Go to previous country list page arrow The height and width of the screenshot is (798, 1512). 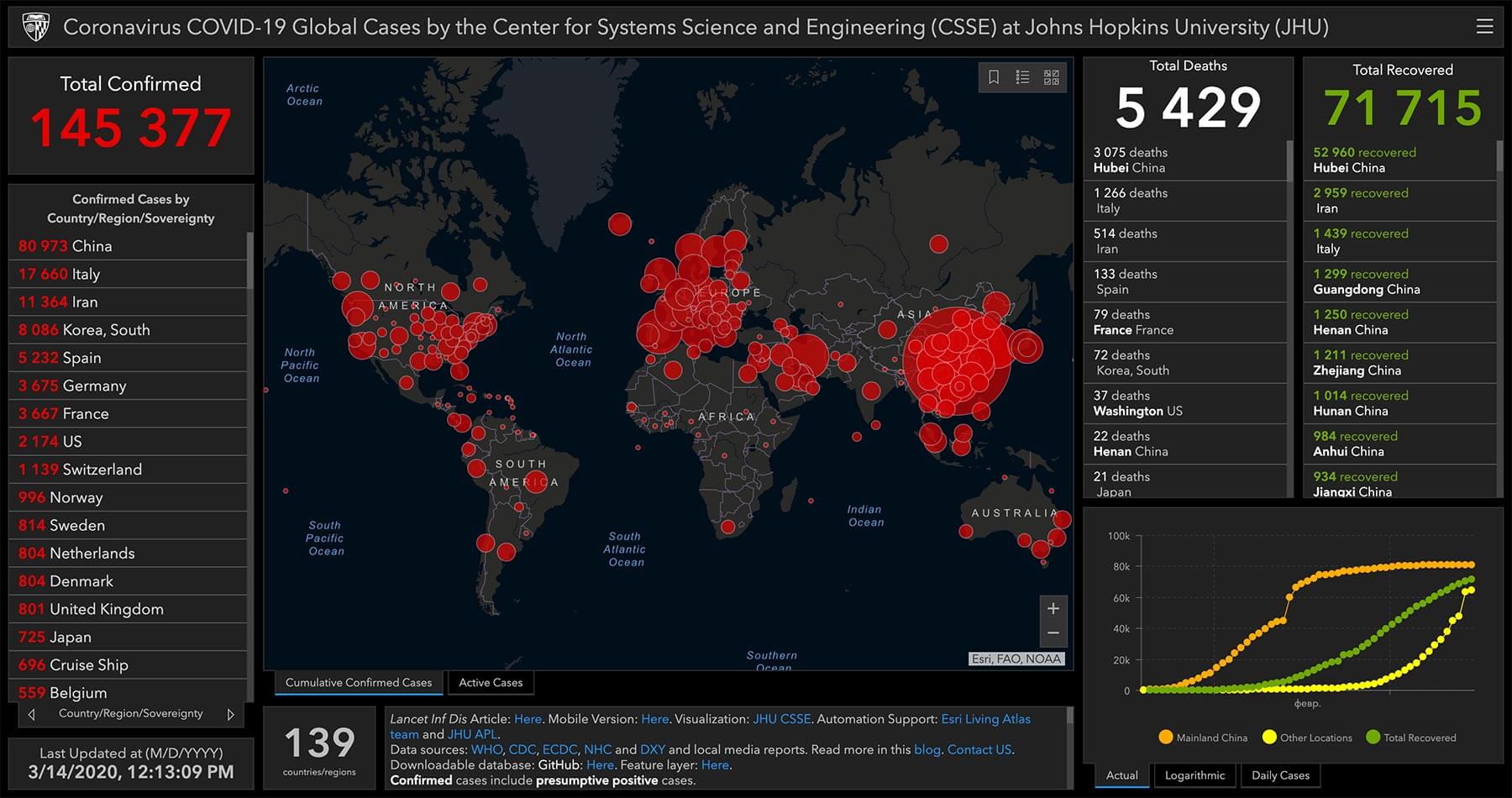pyautogui.click(x=32, y=715)
